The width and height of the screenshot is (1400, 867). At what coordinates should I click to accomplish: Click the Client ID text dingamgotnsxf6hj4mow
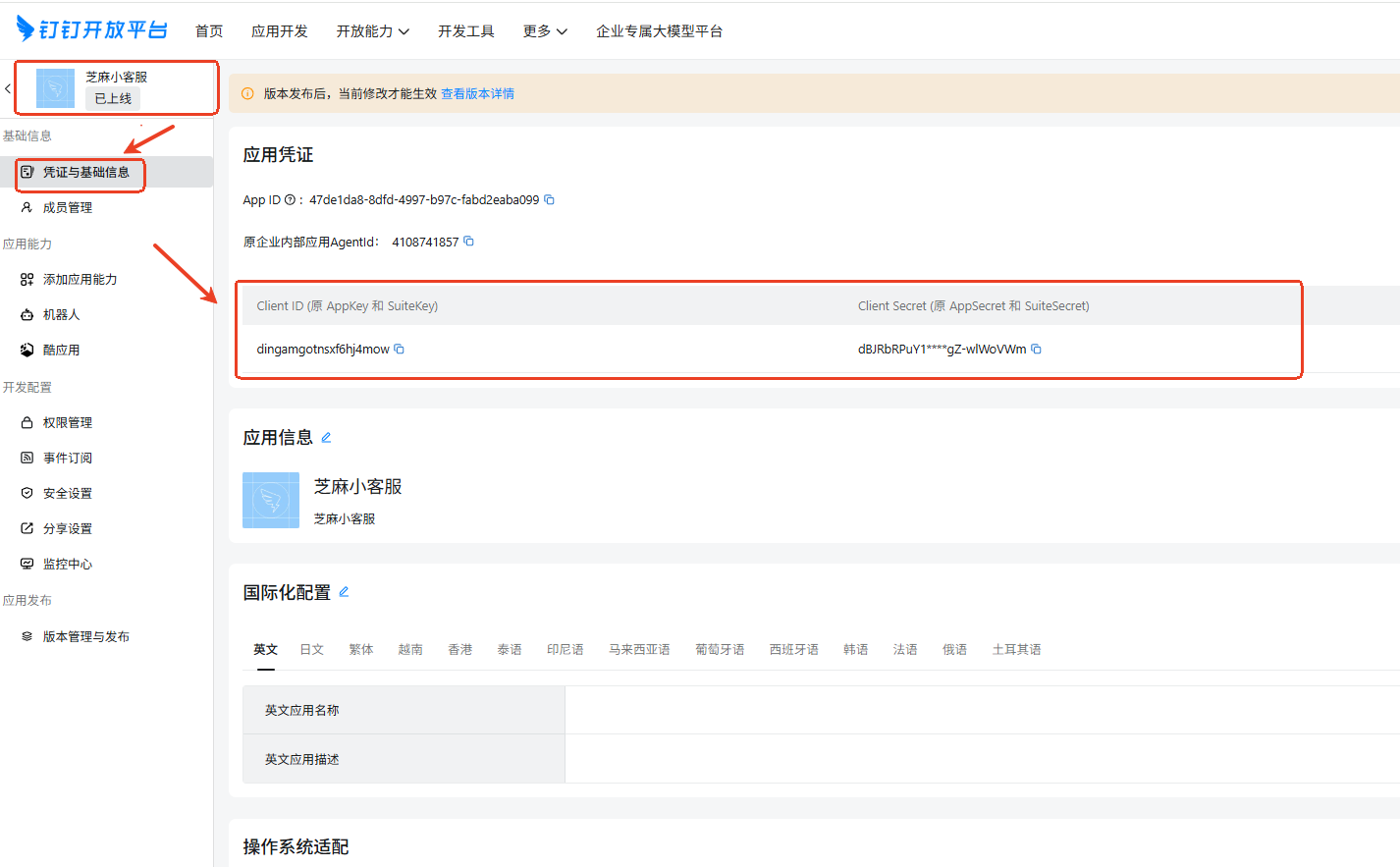pos(323,349)
